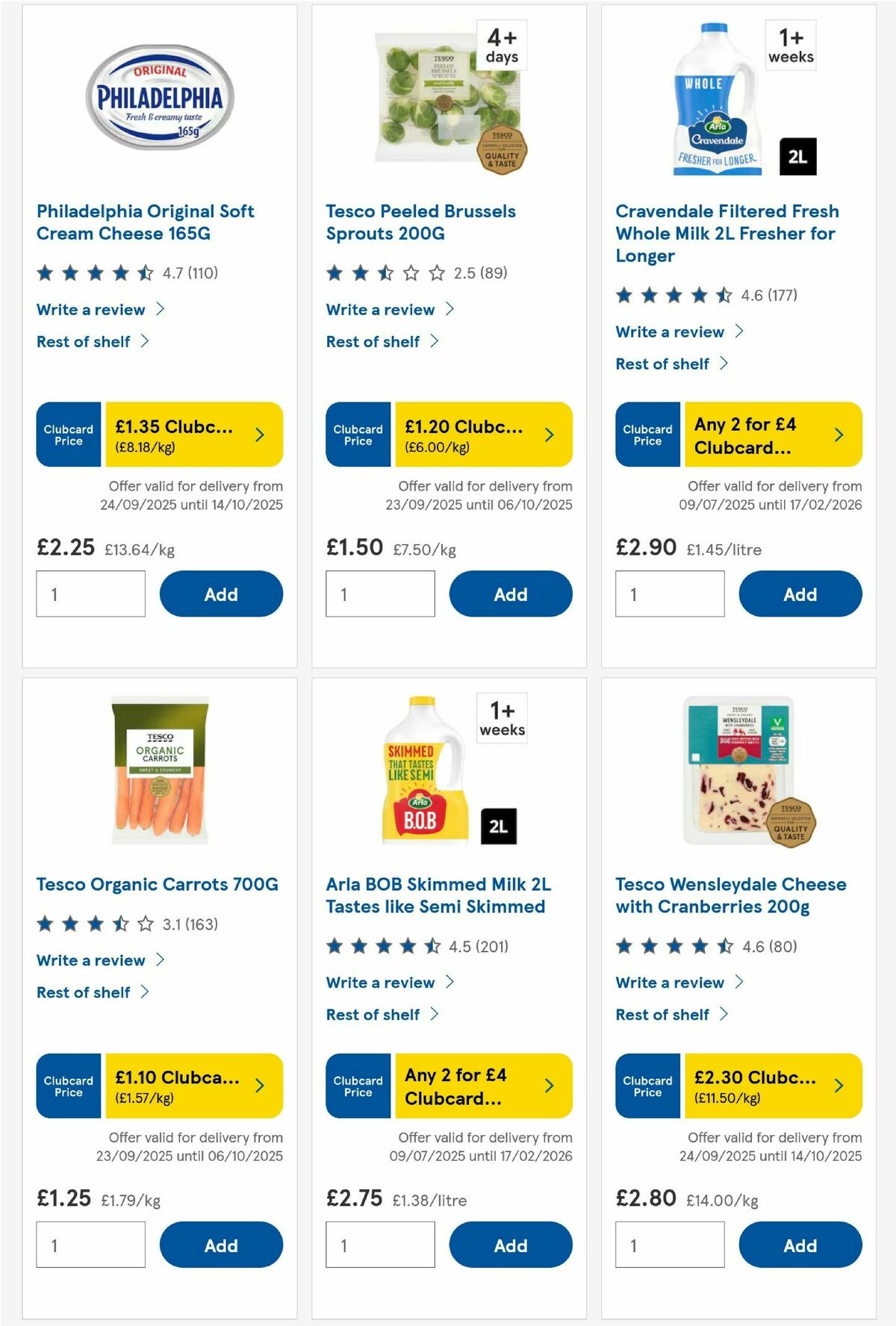Add Philadelphia Original Soft Cream Cheese to basket

pyautogui.click(x=220, y=594)
